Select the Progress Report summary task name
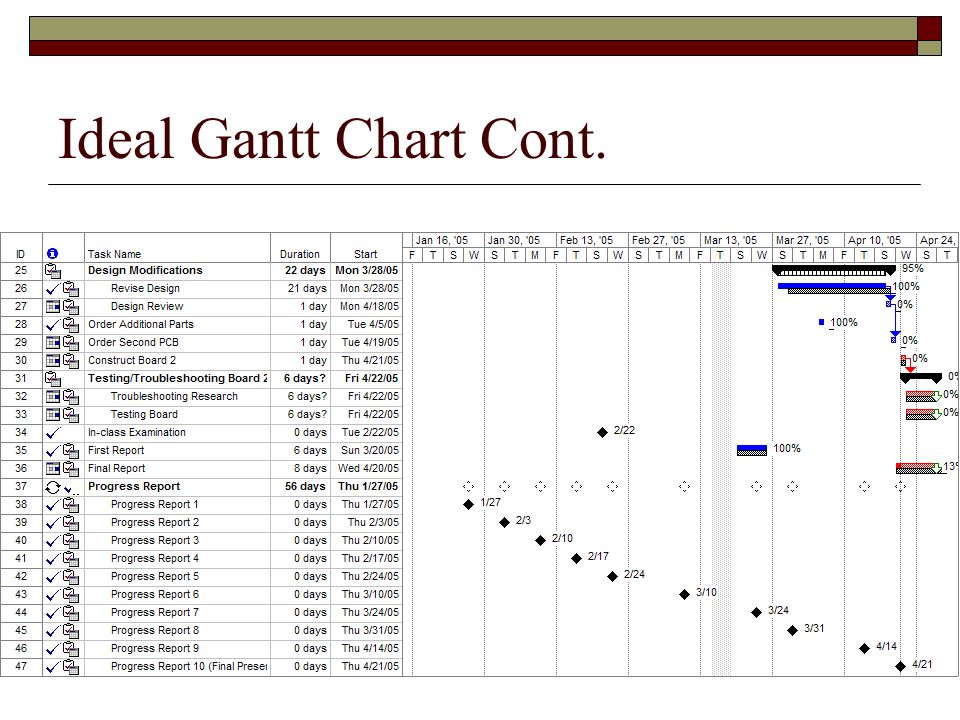This screenshot has width=960, height=720. click(x=134, y=487)
